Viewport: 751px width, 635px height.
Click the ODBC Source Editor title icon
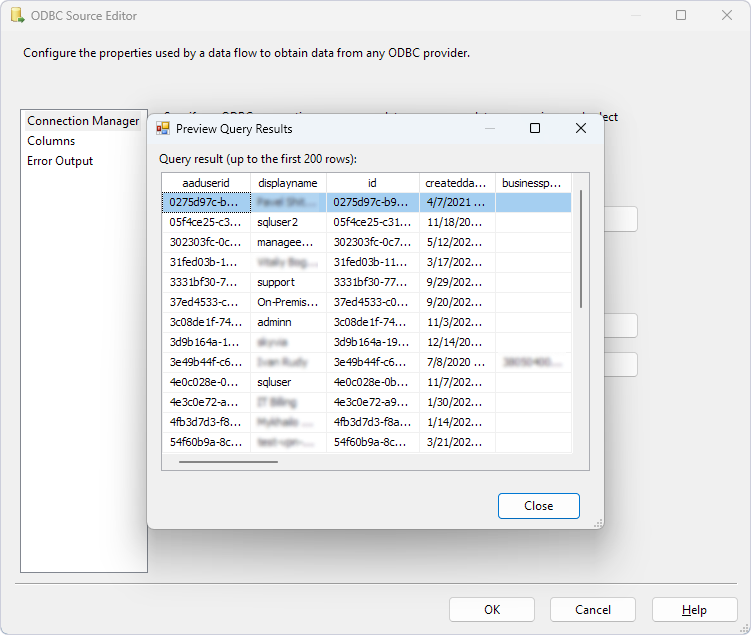[17, 16]
